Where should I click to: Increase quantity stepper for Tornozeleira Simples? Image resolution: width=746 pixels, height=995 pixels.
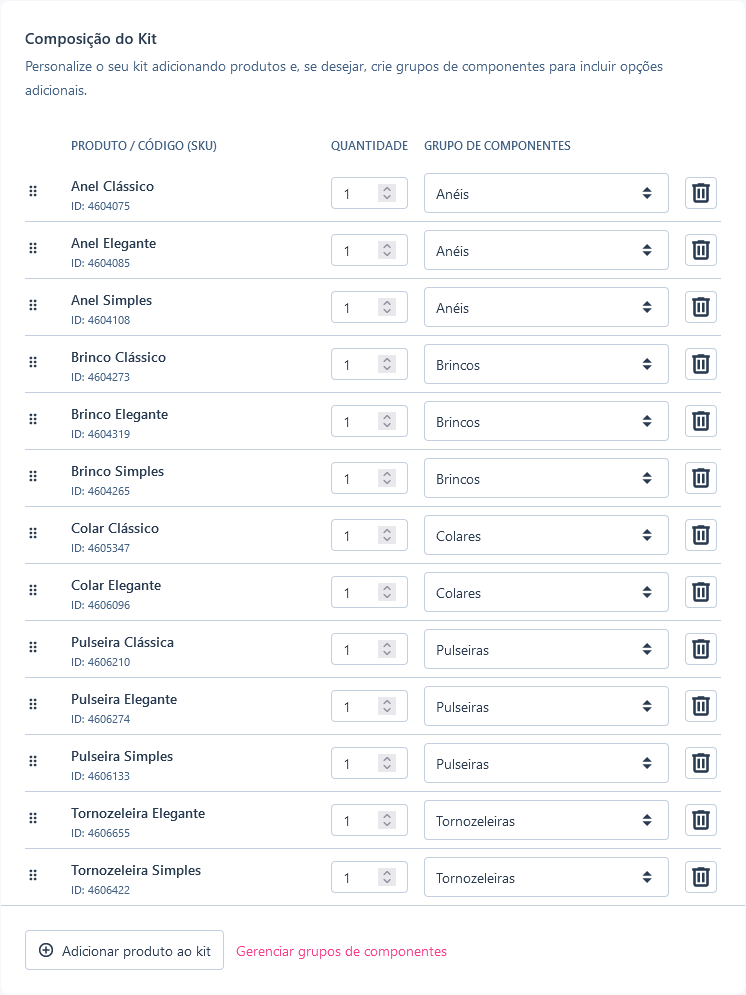387,873
